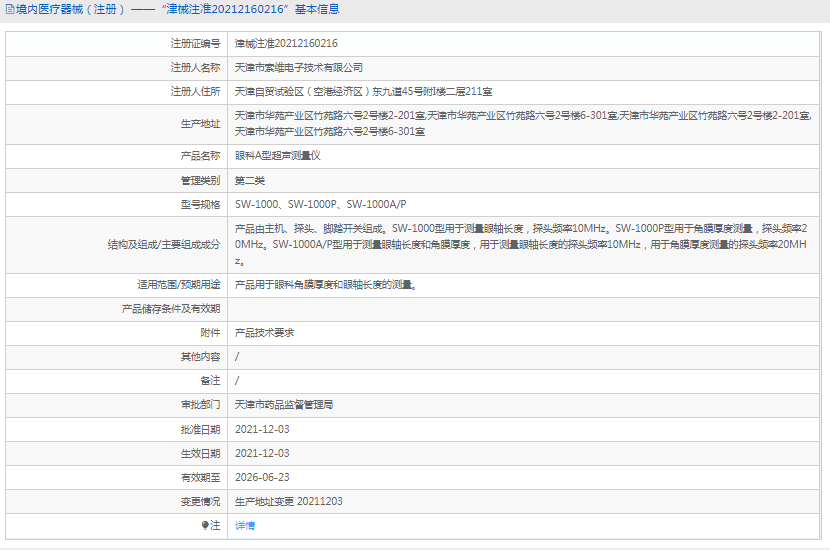The height and width of the screenshot is (550, 830).
Task: Select structure description starting 产品由主机、探头
Action: click(x=521, y=245)
